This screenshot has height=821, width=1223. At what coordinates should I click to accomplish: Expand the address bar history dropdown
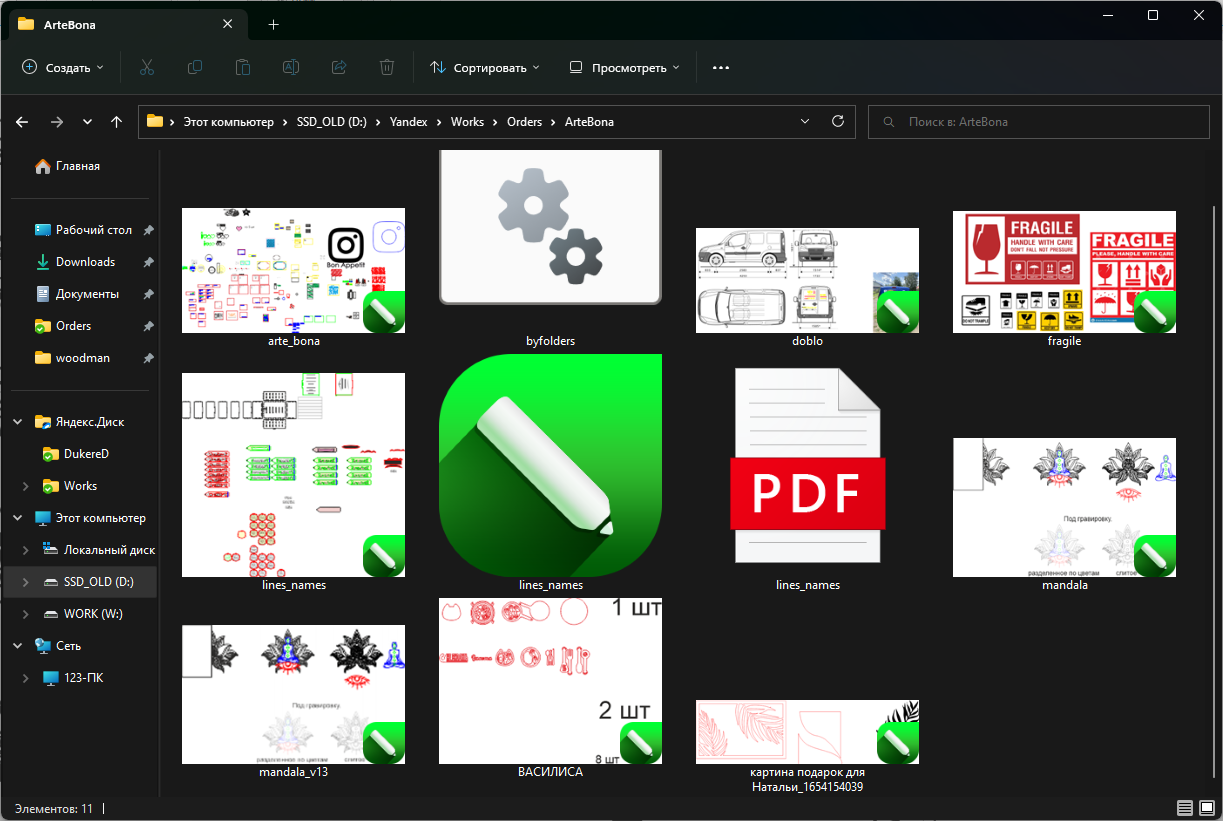806,122
